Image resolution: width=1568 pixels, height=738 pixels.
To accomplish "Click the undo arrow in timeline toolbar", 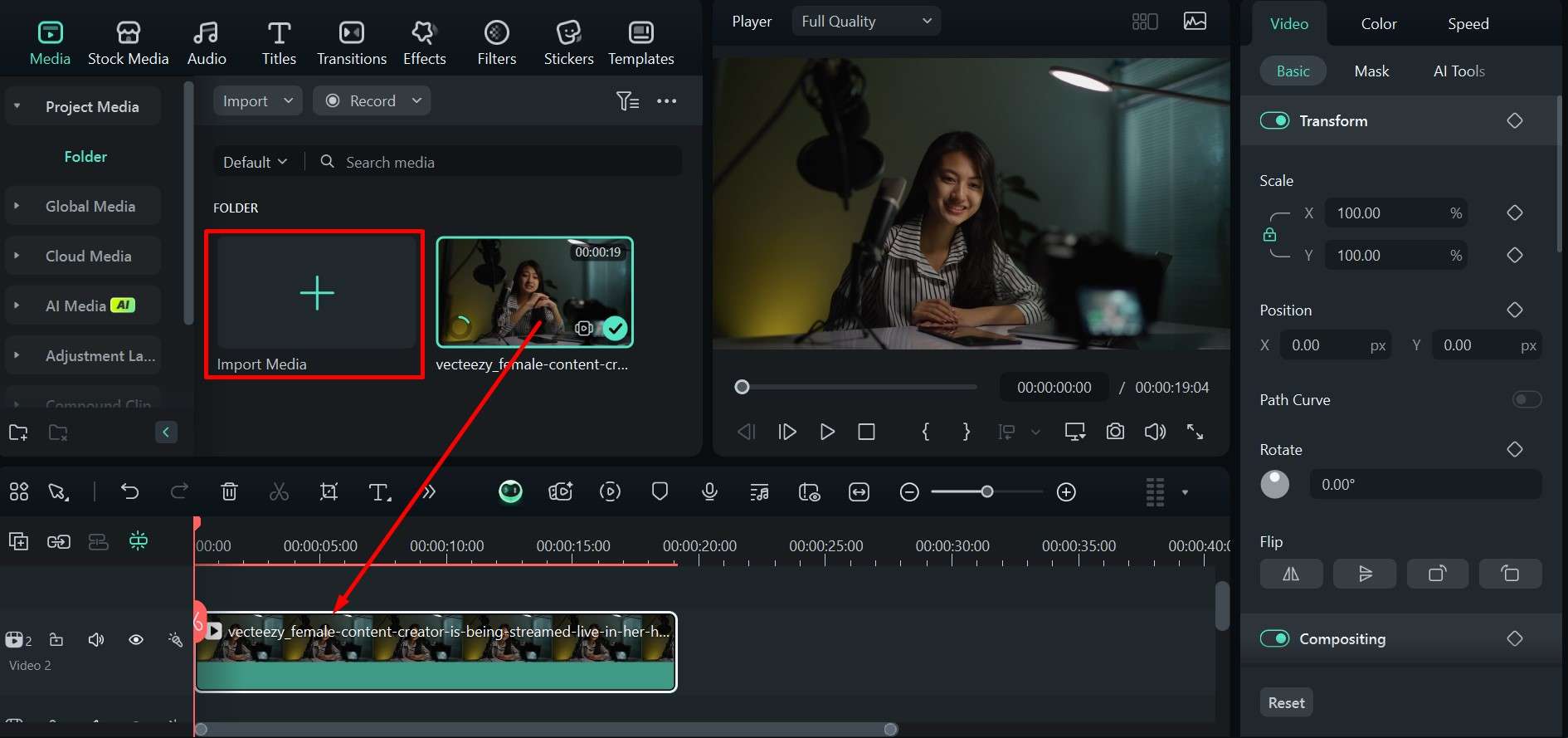I will click(129, 491).
